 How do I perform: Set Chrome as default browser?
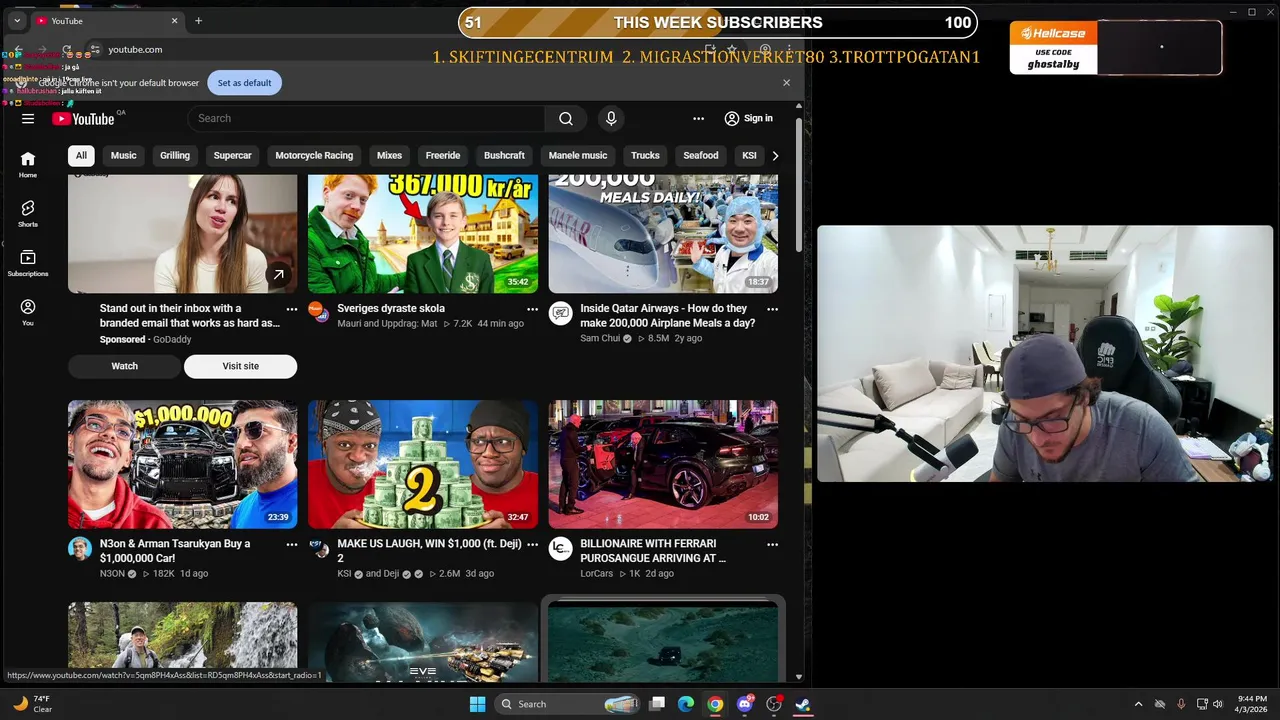click(x=244, y=83)
